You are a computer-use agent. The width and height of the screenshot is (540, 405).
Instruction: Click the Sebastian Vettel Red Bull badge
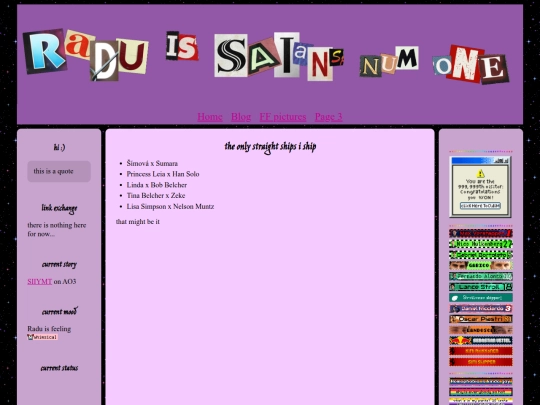[481, 340]
